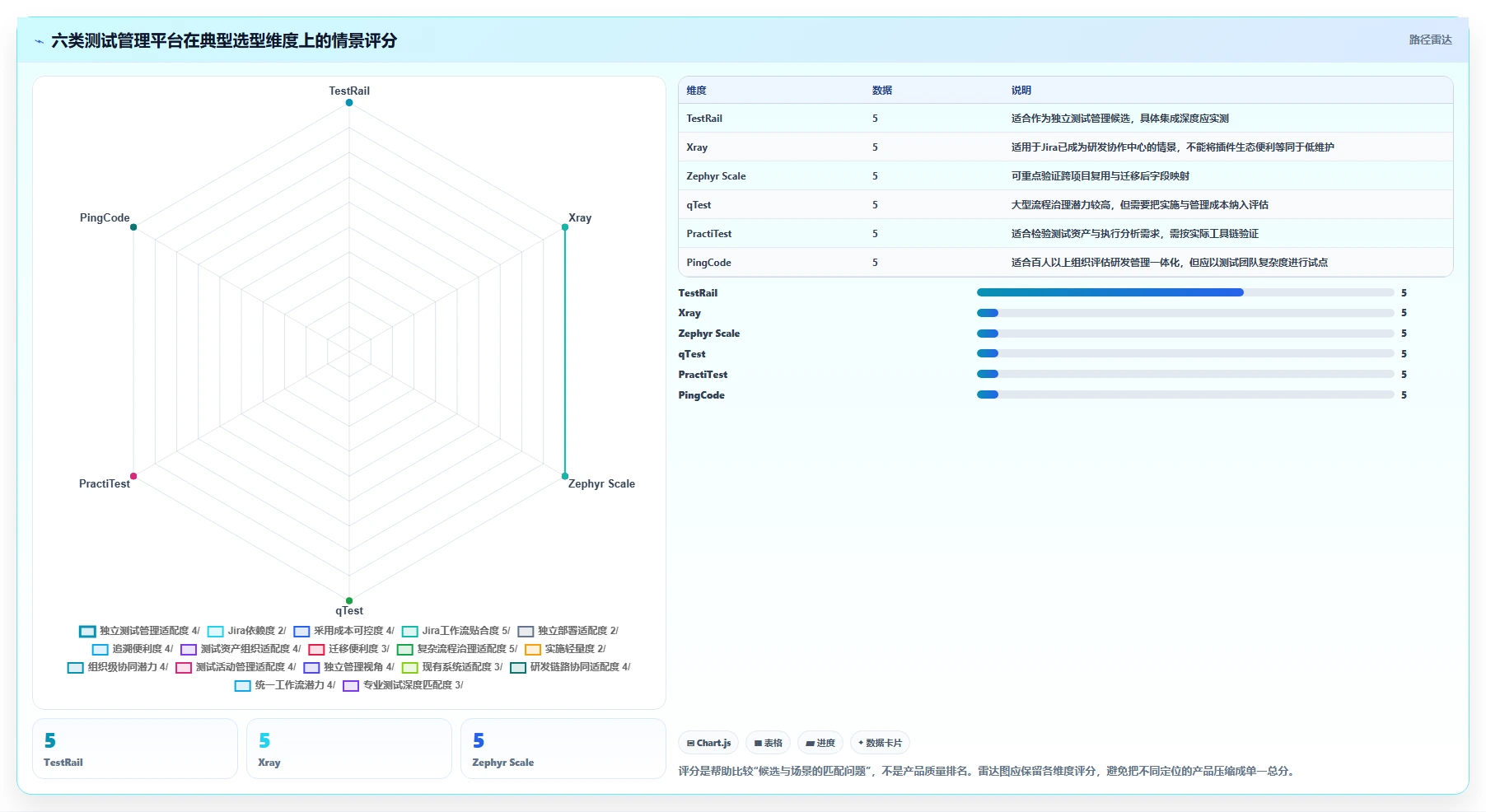Click the 路径雷达 label in header
The image size is (1486, 812).
point(1430,40)
